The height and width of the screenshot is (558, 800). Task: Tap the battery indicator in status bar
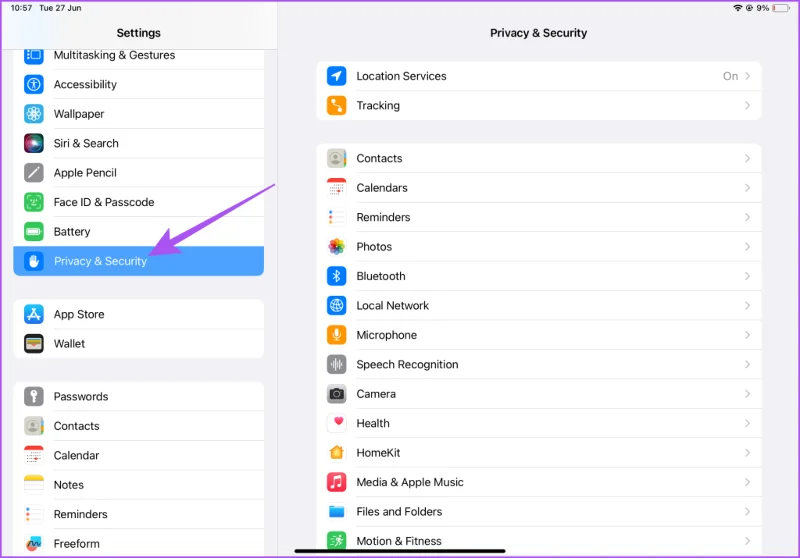tap(781, 8)
